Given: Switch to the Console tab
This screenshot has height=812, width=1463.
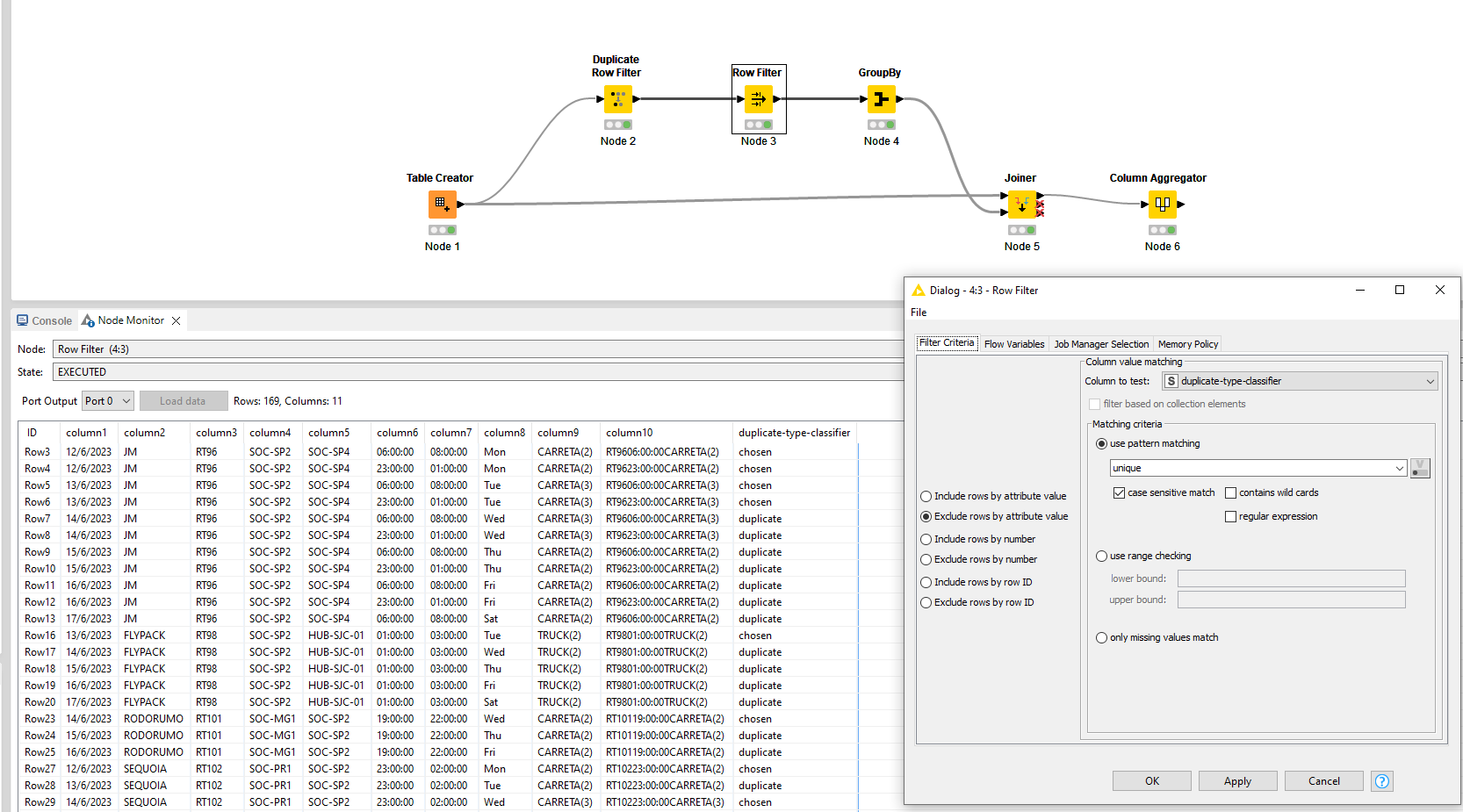Looking at the screenshot, I should tap(45, 320).
